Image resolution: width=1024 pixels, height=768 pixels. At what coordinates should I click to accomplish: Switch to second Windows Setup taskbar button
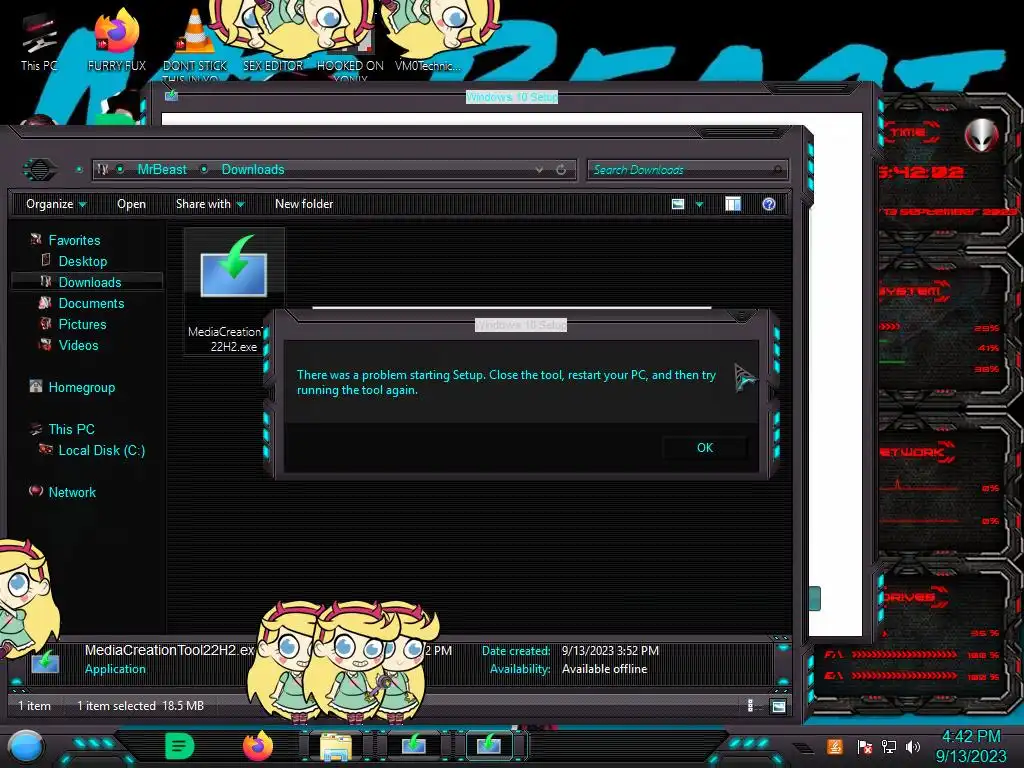coord(488,745)
